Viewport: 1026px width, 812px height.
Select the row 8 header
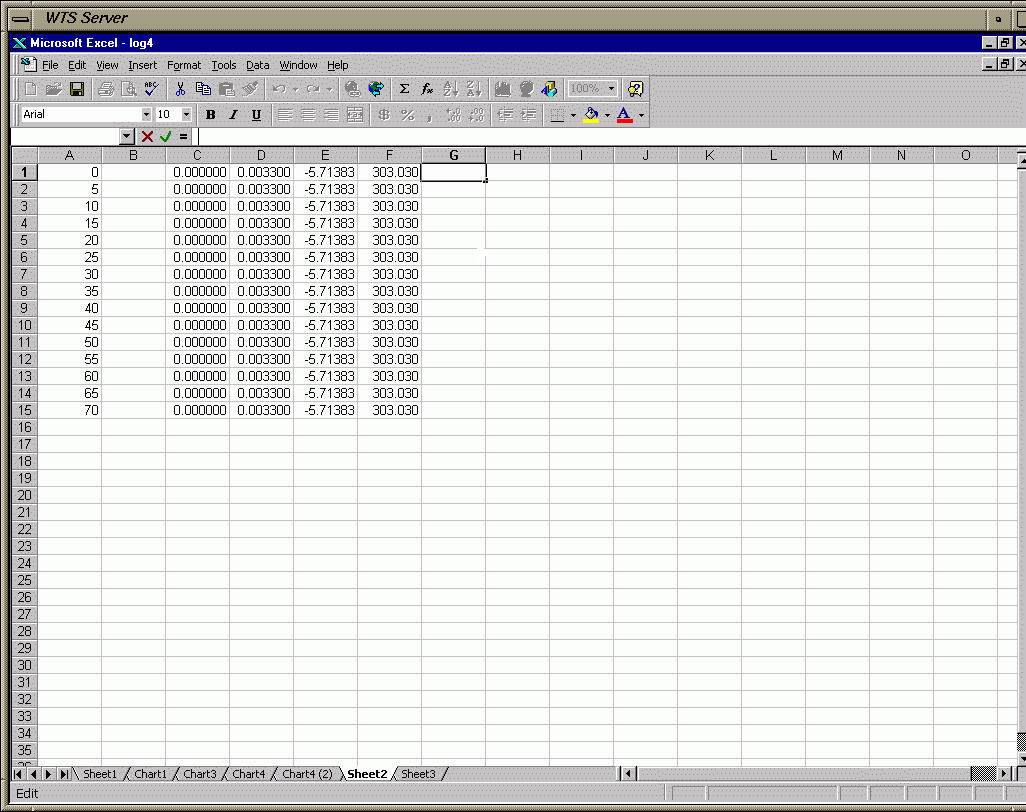(25, 291)
